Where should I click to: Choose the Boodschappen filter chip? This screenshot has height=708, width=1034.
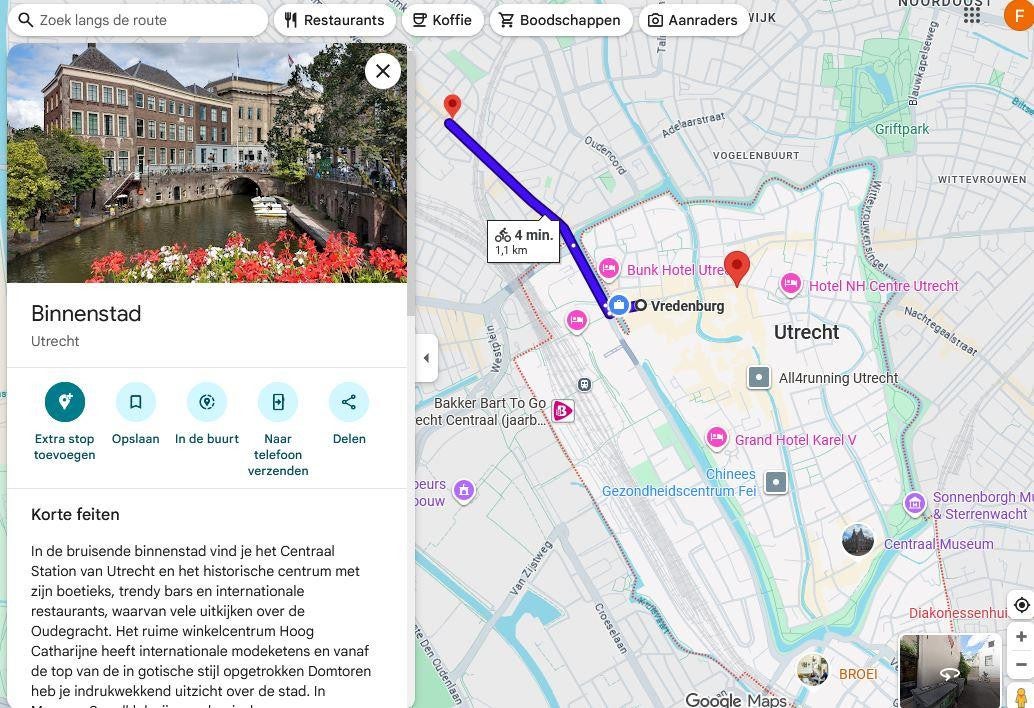click(x=561, y=20)
